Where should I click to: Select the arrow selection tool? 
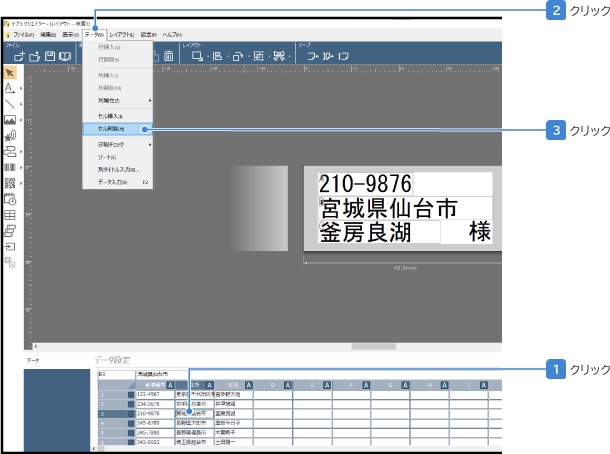9,73
